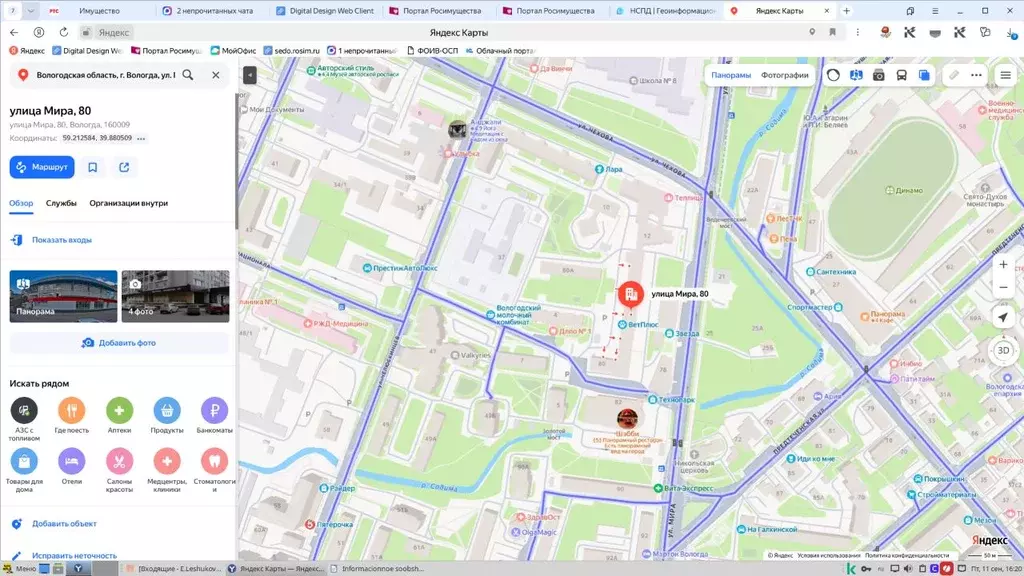Click the ВетПлюс place on map

click(x=639, y=325)
